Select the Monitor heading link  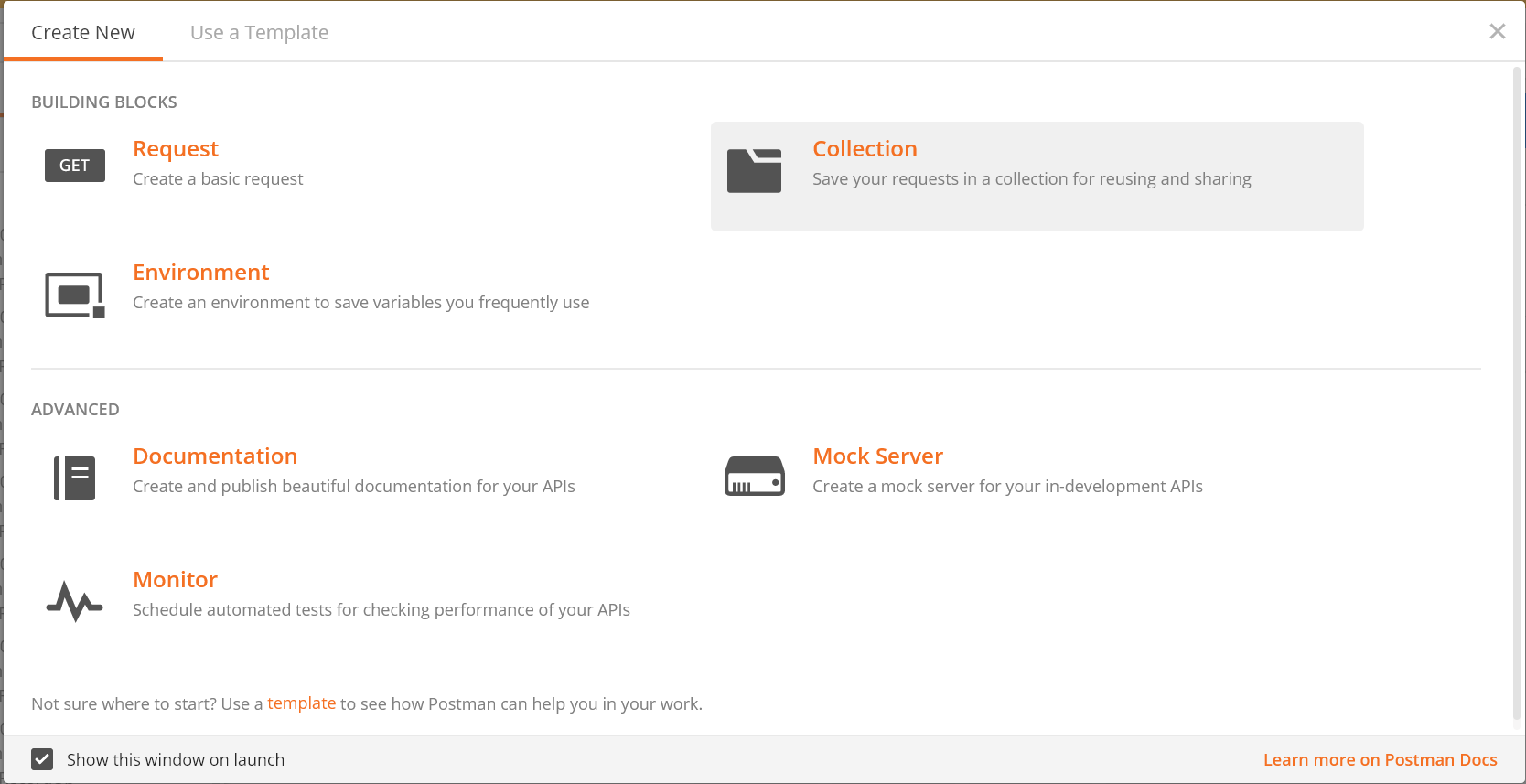(x=175, y=579)
